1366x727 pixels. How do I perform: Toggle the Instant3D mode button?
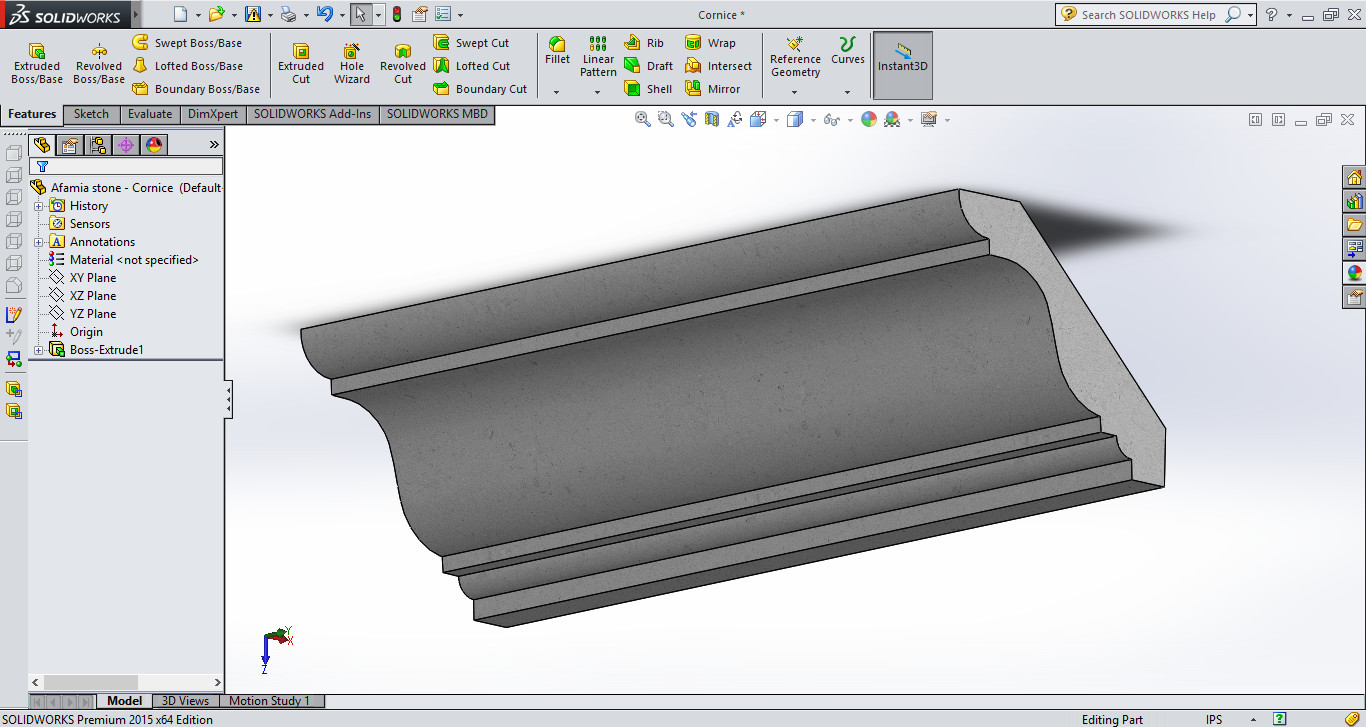click(903, 64)
